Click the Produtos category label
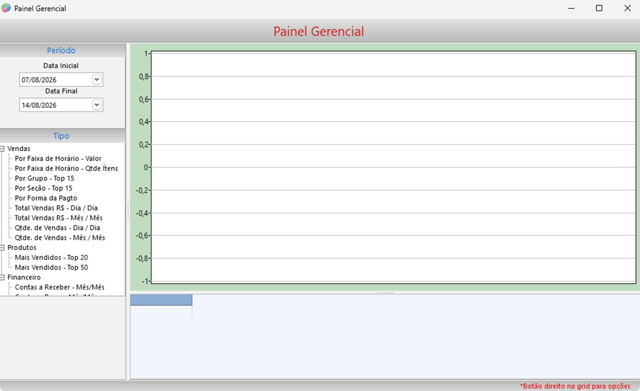Screen dimensions: 640x391 click(x=22, y=247)
